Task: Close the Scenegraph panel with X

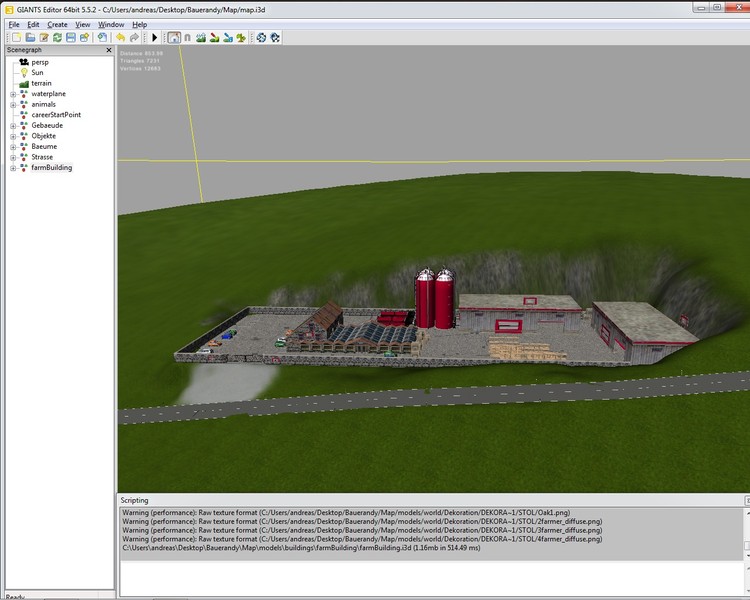Action: (109, 50)
